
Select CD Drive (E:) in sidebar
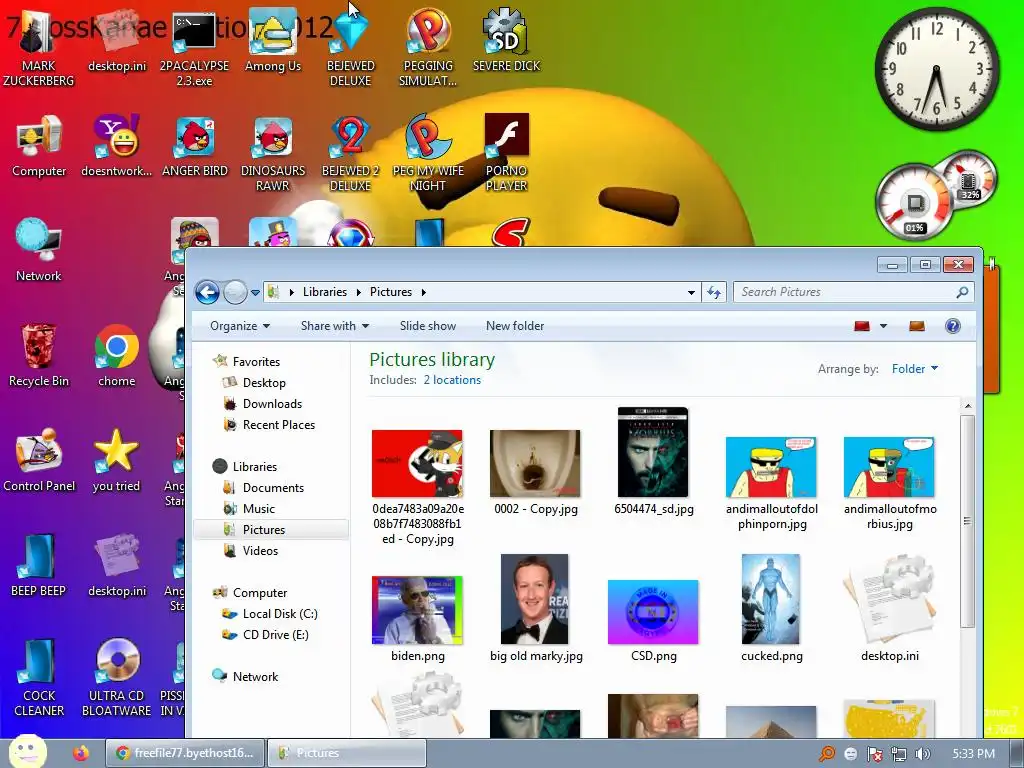pos(276,635)
